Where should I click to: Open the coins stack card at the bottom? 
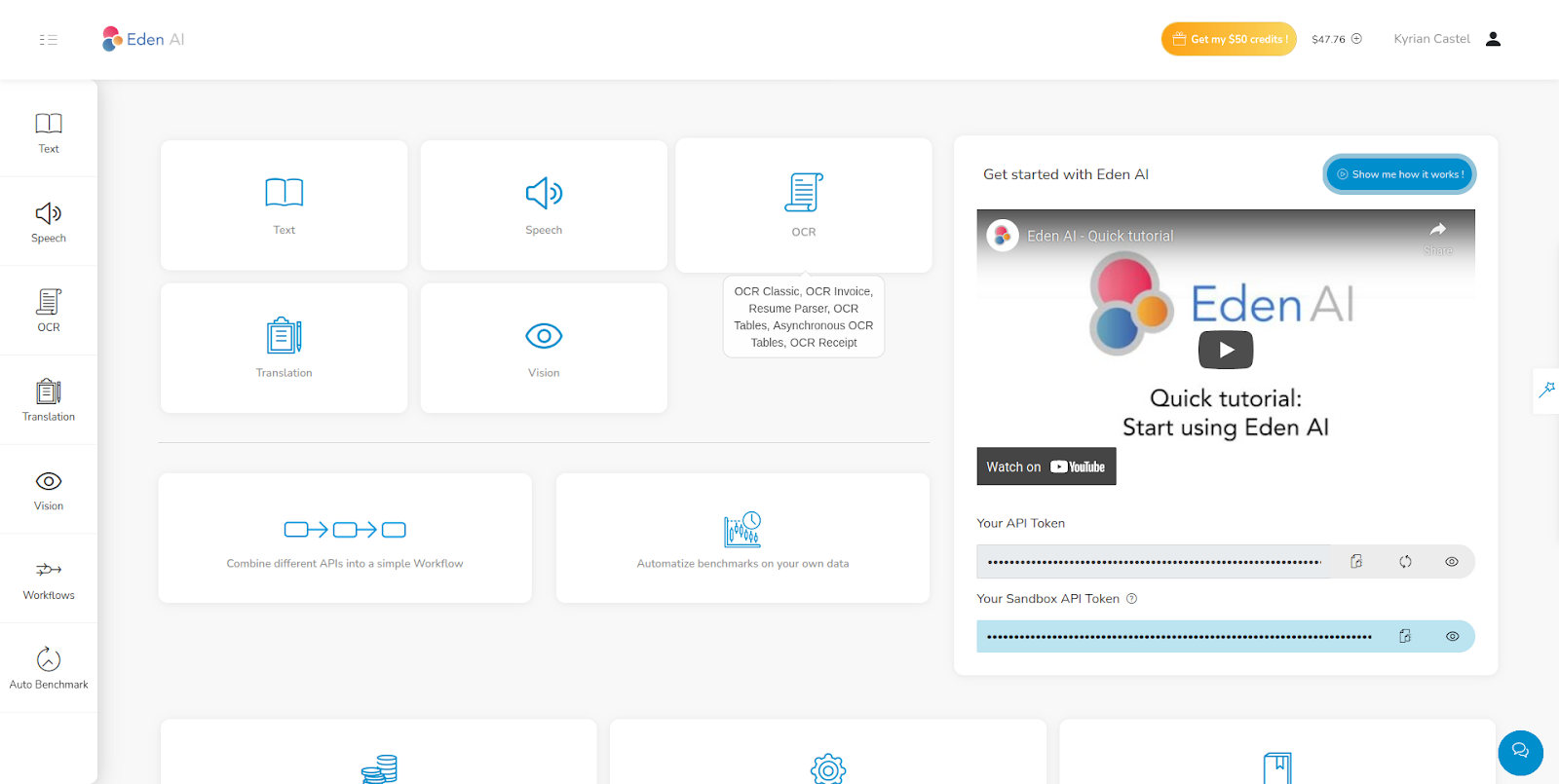pos(378,752)
